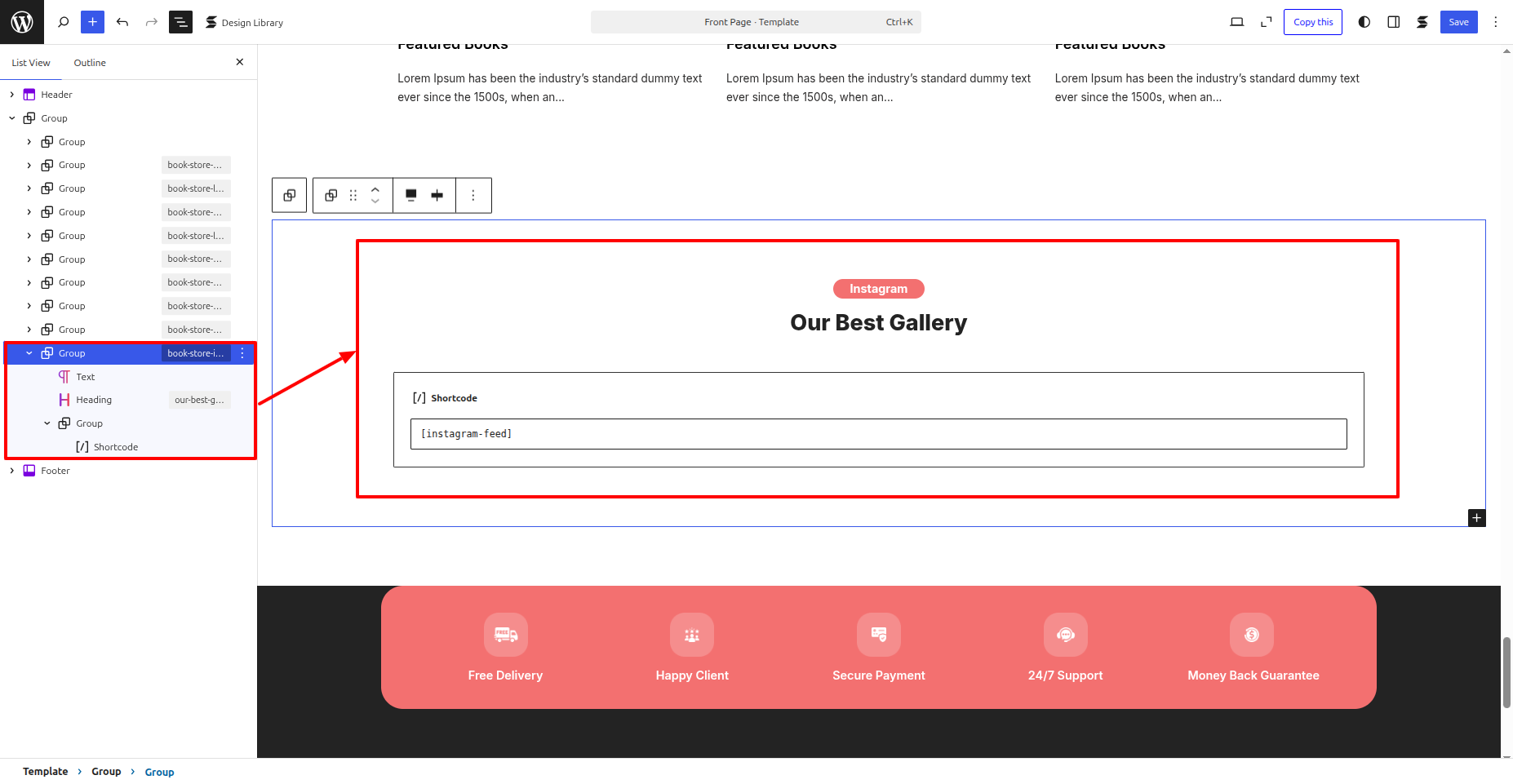
Task: Open the Design Library
Action: [x=245, y=22]
